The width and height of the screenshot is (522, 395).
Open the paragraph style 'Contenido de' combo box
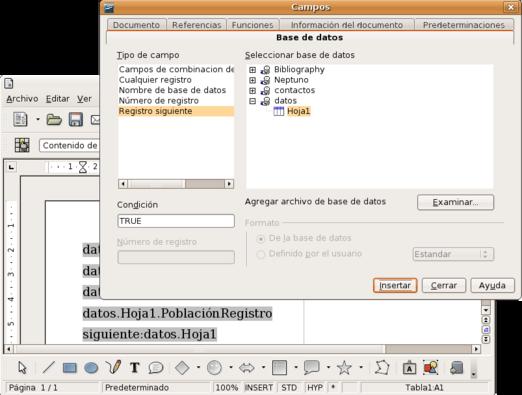tap(70, 146)
